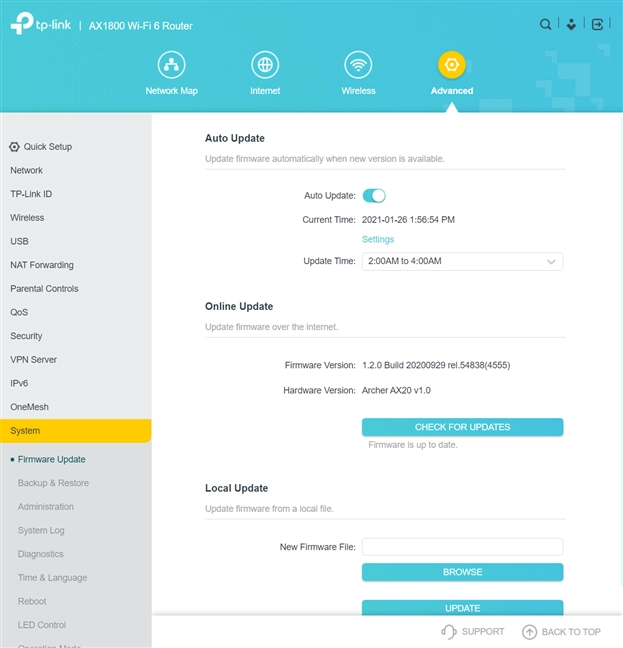Open QoS in sidebar

tap(19, 312)
